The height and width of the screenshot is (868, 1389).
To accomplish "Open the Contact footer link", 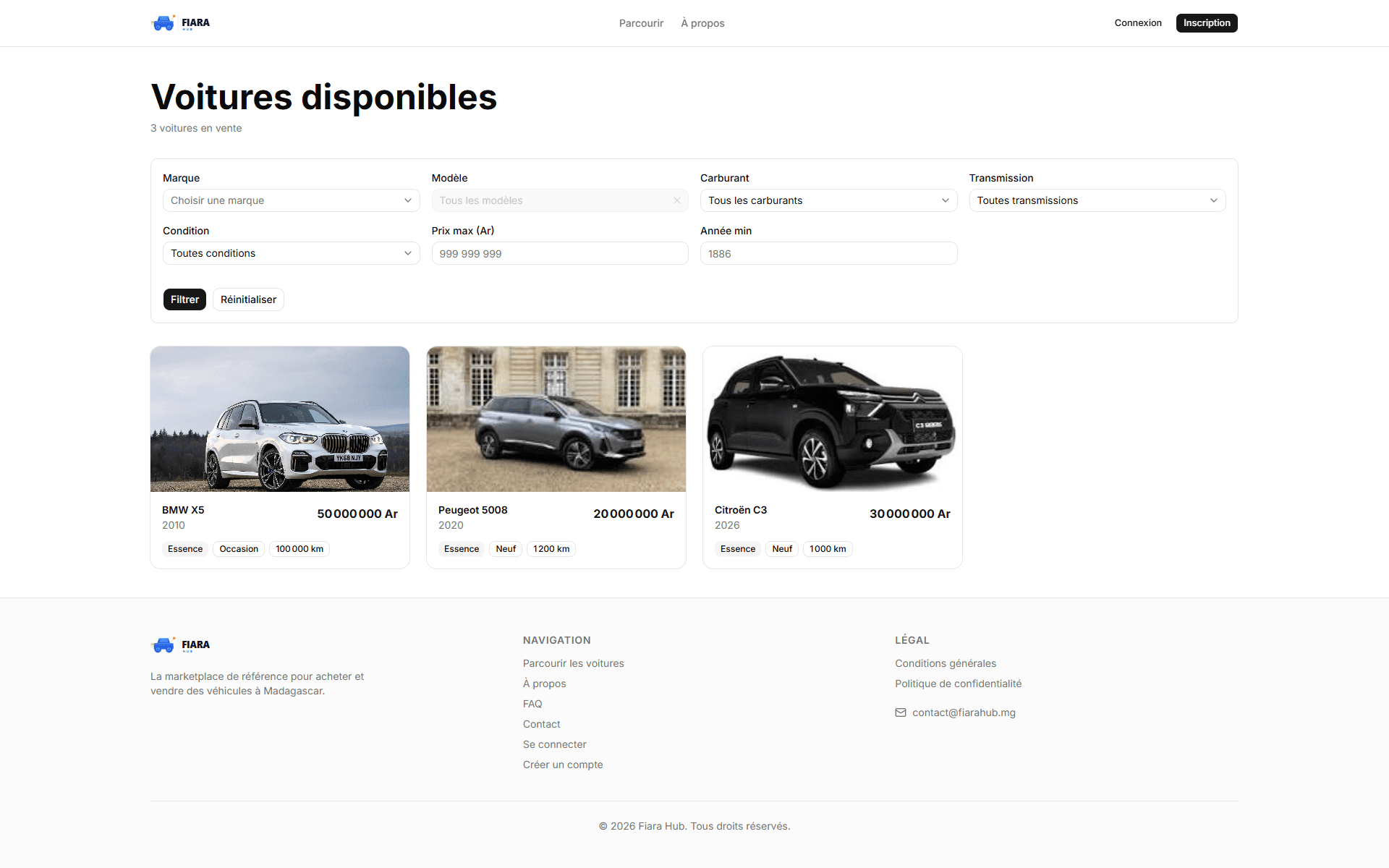I will pos(541,724).
